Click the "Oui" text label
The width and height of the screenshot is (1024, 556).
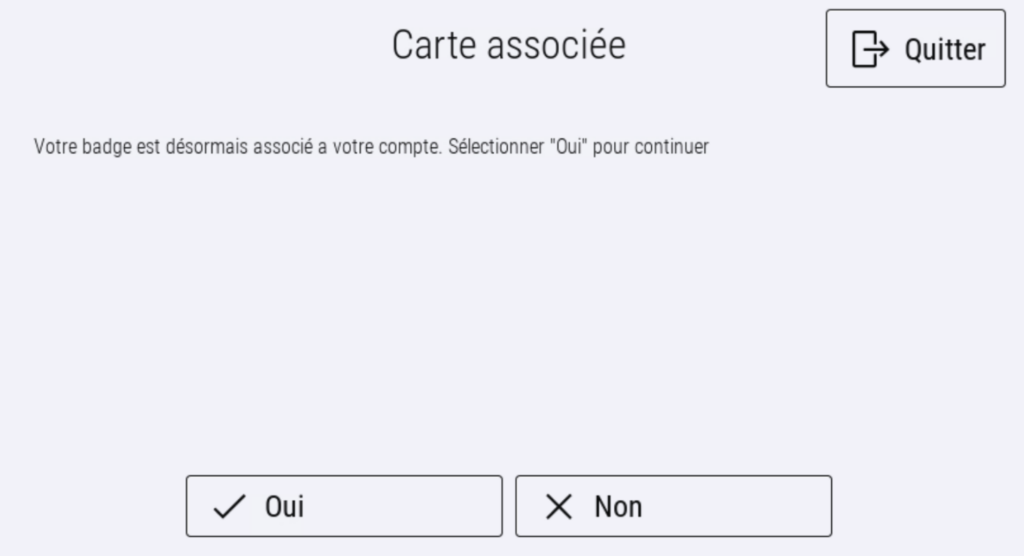pyautogui.click(x=284, y=507)
